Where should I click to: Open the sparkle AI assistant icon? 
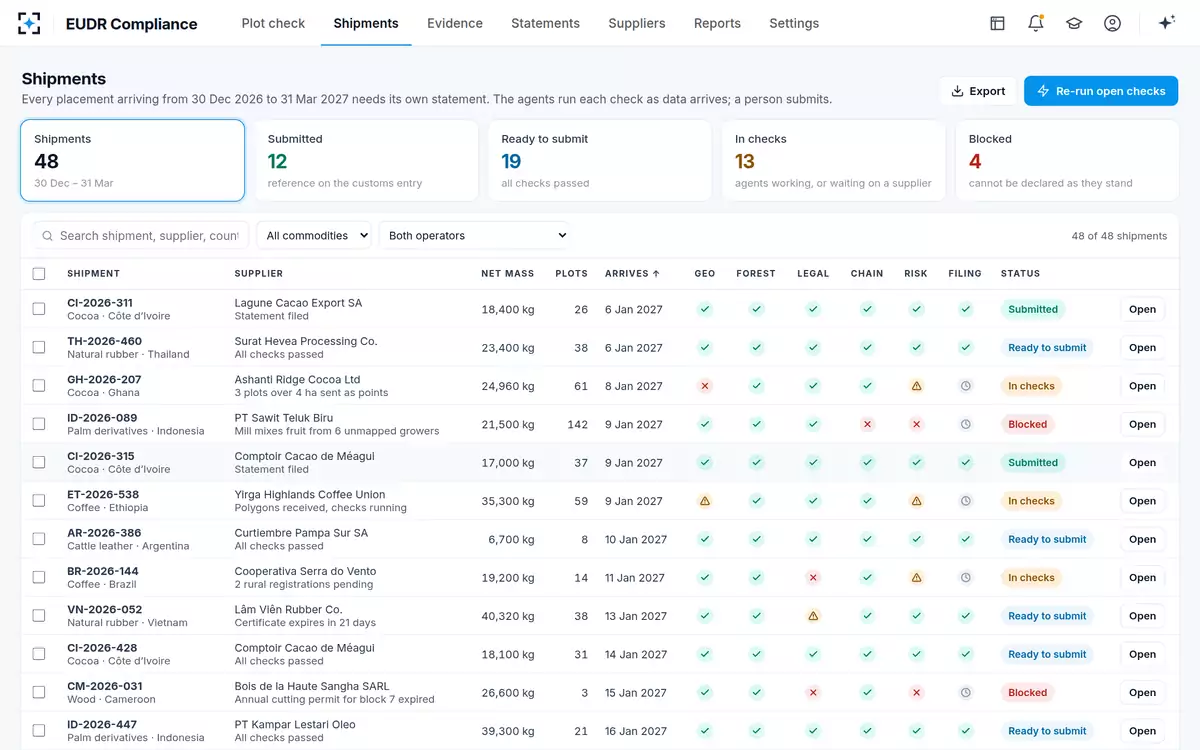[1166, 23]
